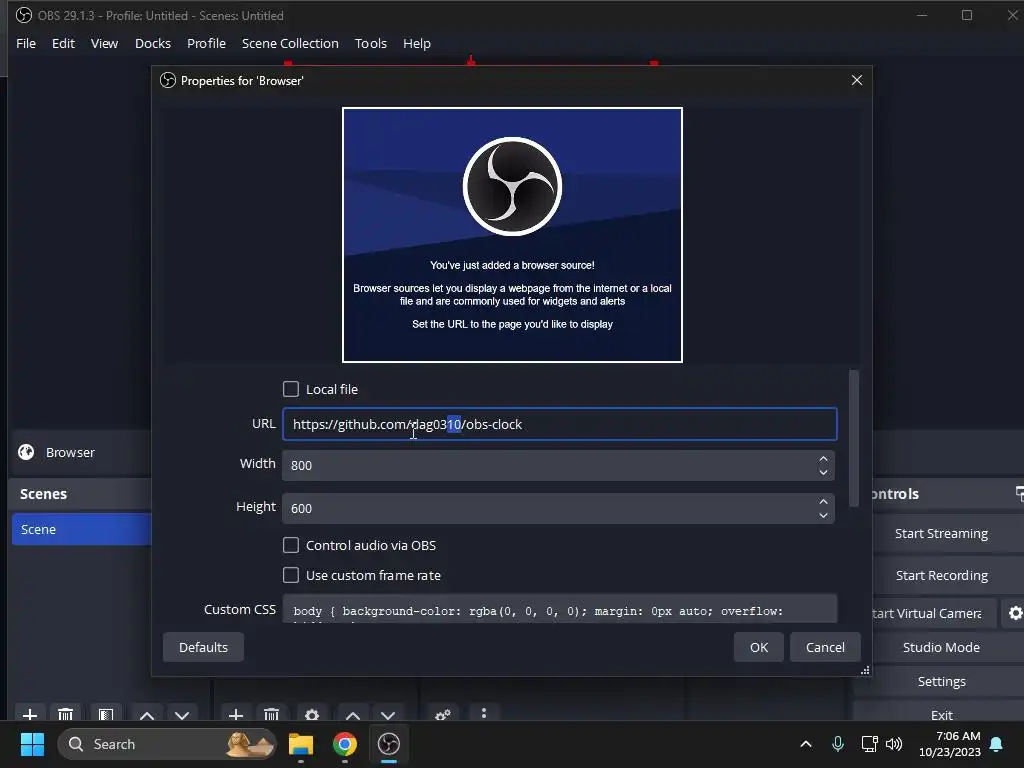Show hidden system tray icons
This screenshot has width=1024, height=768.
click(x=806, y=744)
